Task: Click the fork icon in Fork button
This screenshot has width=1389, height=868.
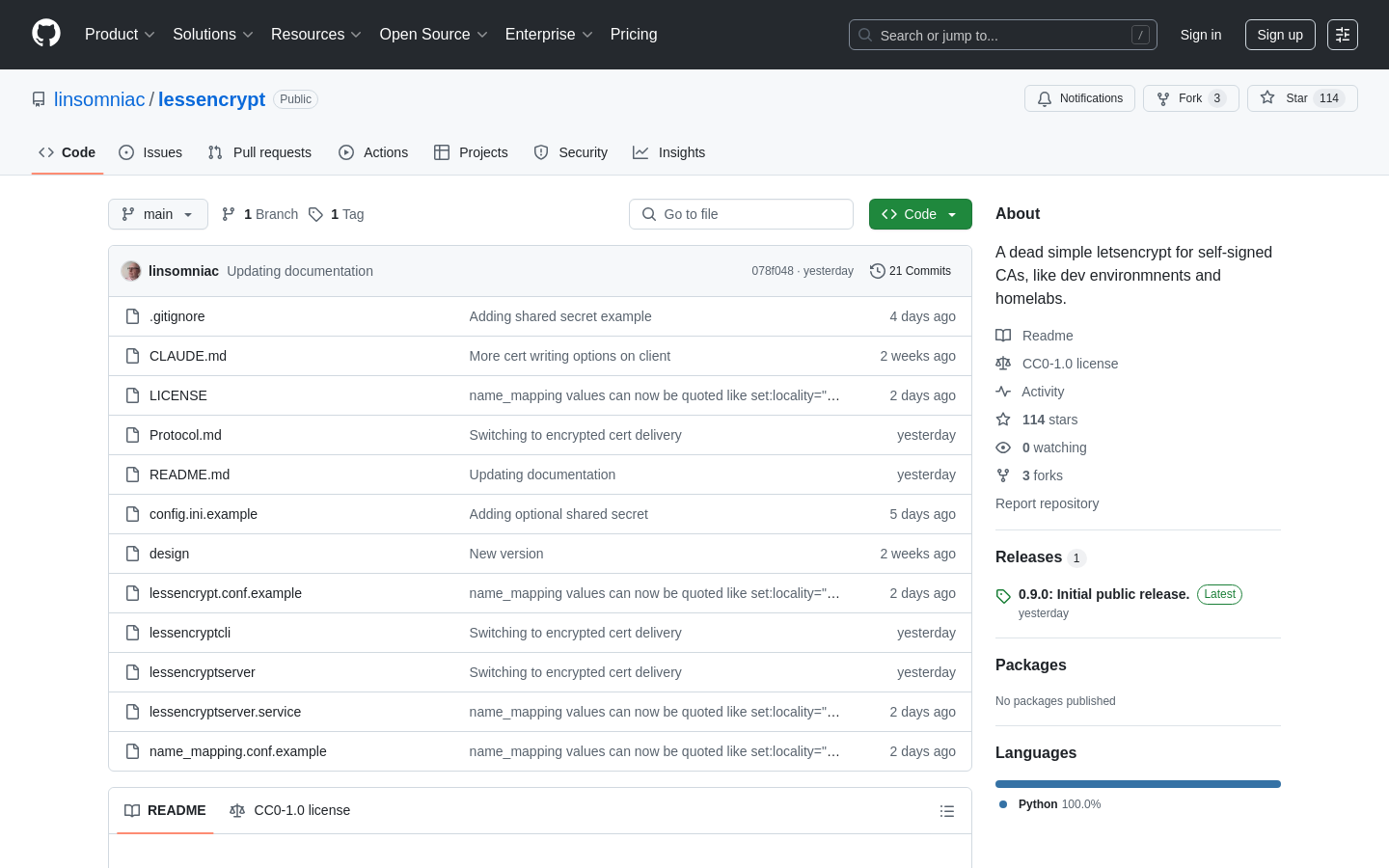Action: pos(1163,98)
